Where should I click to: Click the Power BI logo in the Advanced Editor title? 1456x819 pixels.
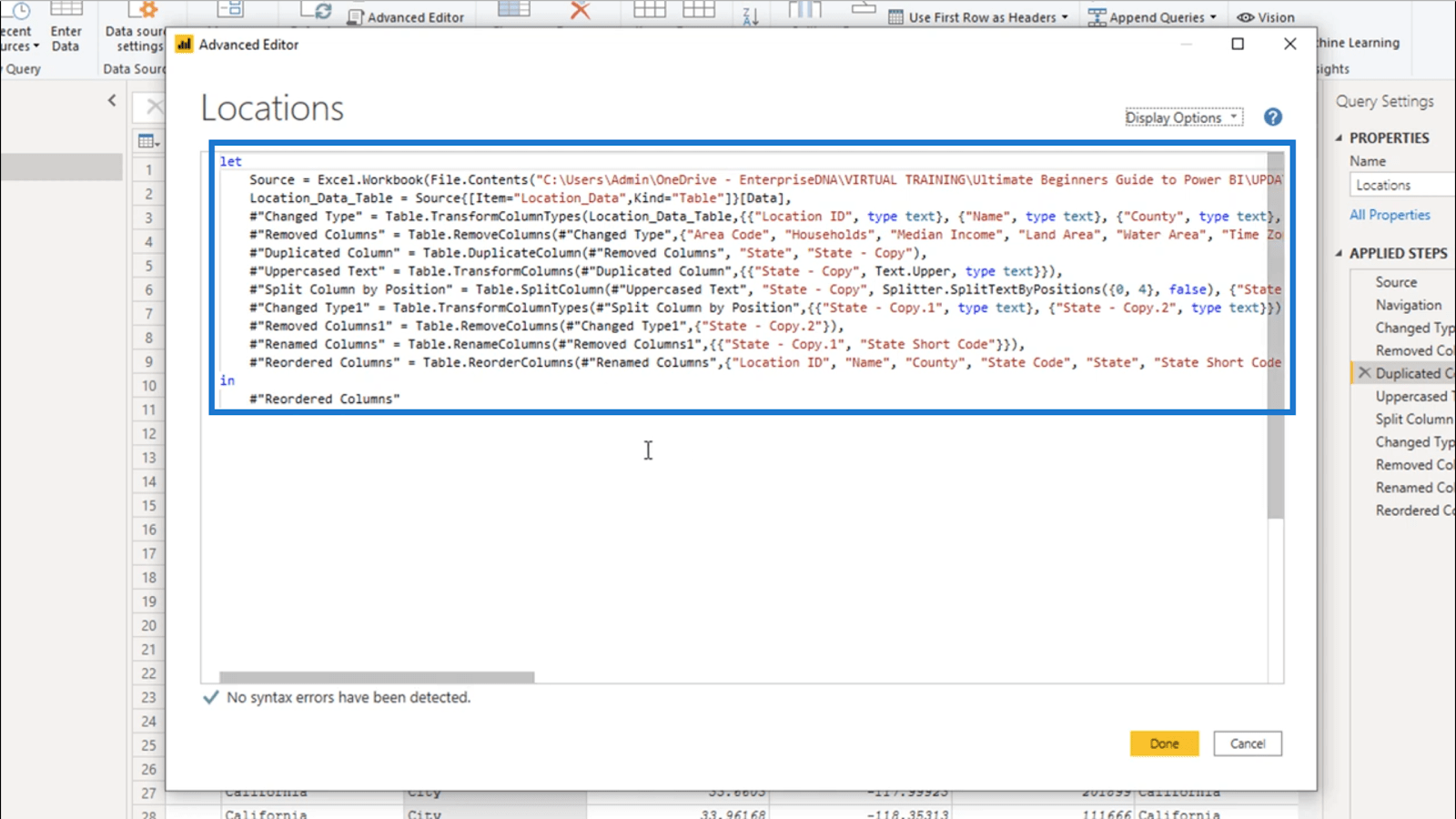pyautogui.click(x=185, y=45)
